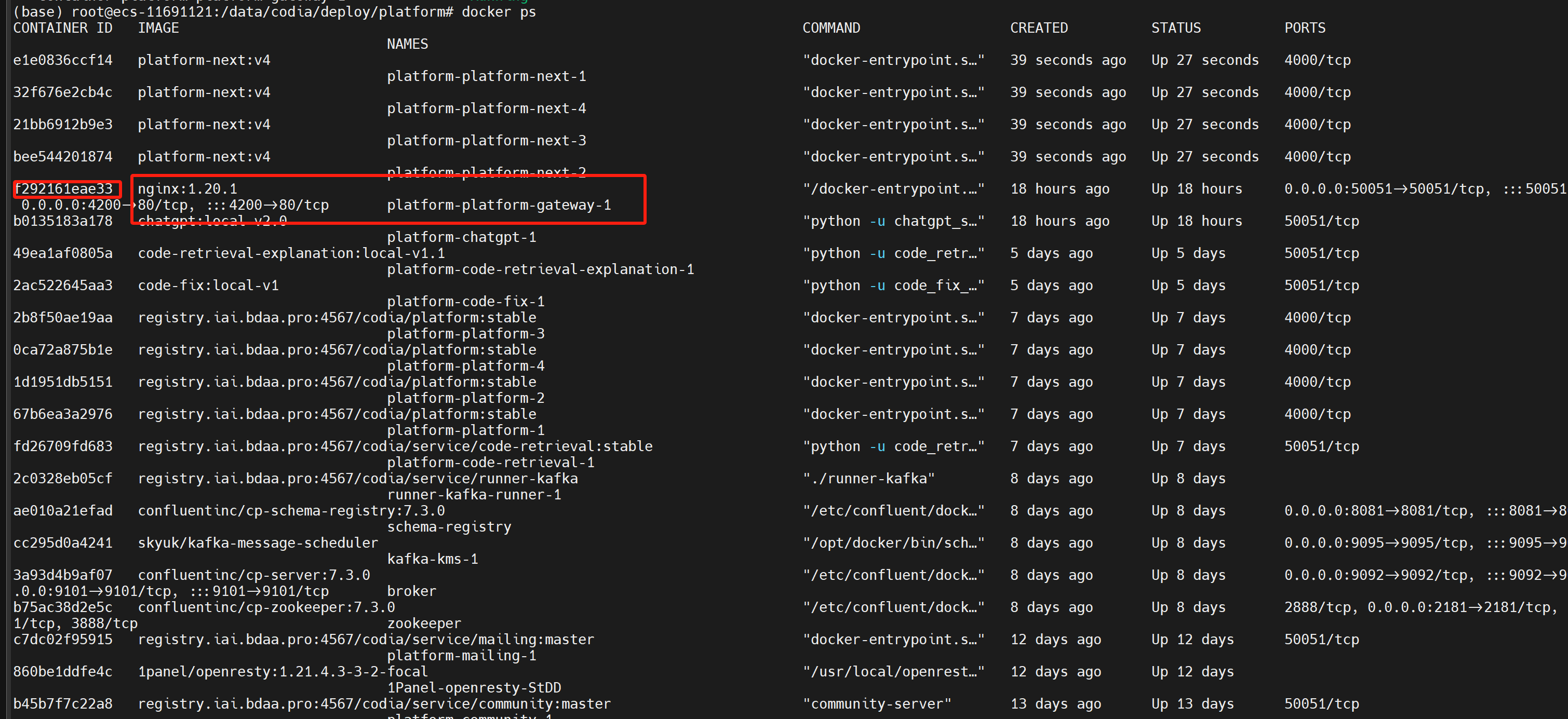
Task: Click the schema-registry container name
Action: [449, 527]
